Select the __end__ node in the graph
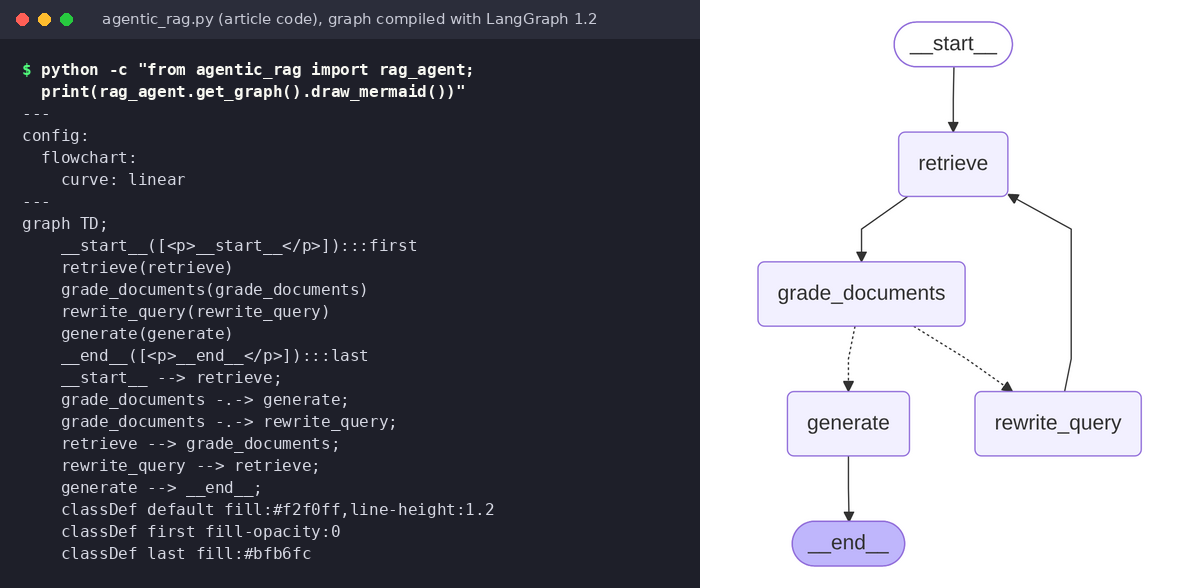Screen dimensions: 1200x588 [x=848, y=544]
